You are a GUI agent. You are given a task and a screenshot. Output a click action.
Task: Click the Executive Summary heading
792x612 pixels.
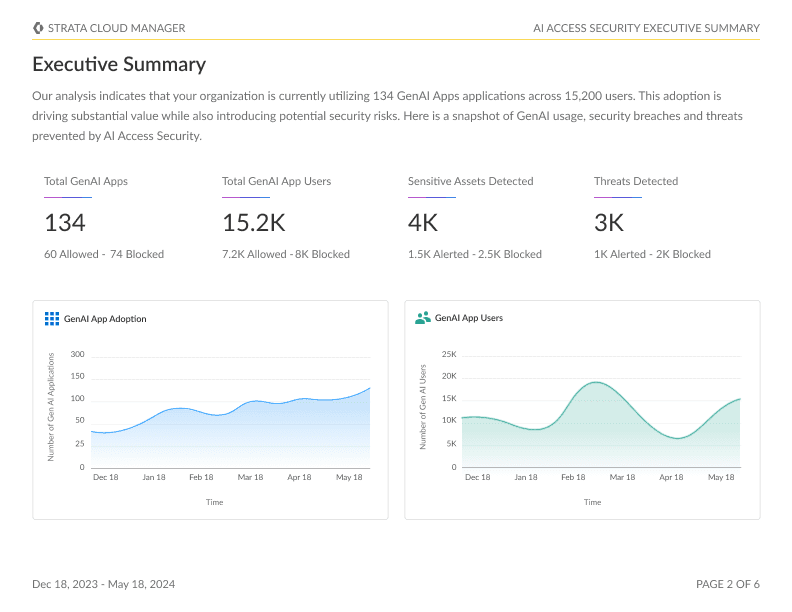(x=119, y=64)
